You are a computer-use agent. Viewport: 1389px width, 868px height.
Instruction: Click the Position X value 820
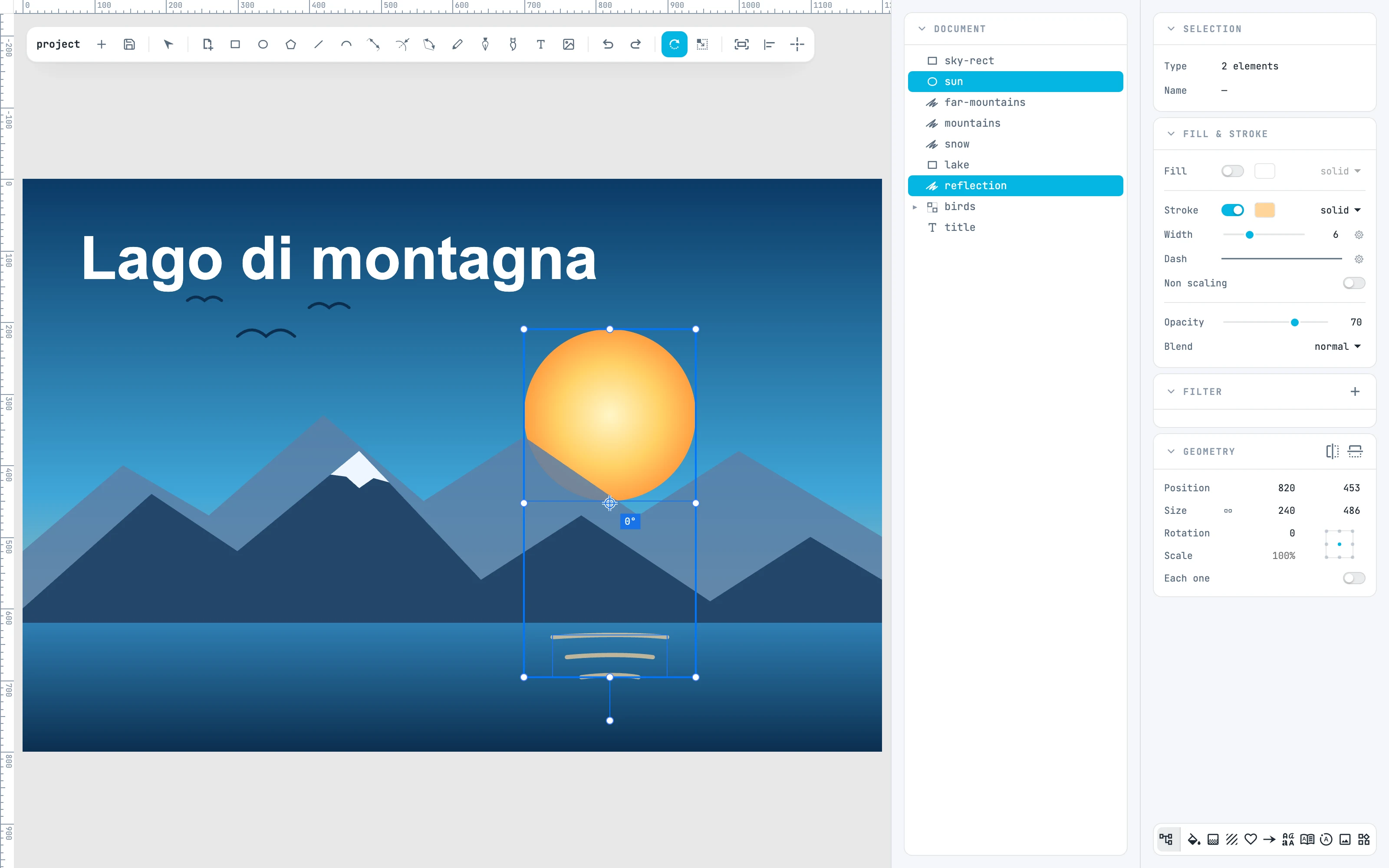(x=1286, y=488)
